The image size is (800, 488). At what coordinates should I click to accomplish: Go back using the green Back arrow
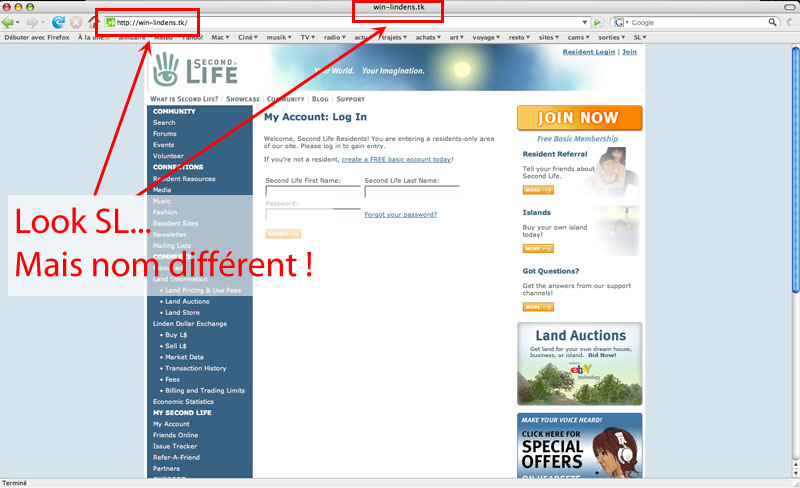tap(8, 22)
